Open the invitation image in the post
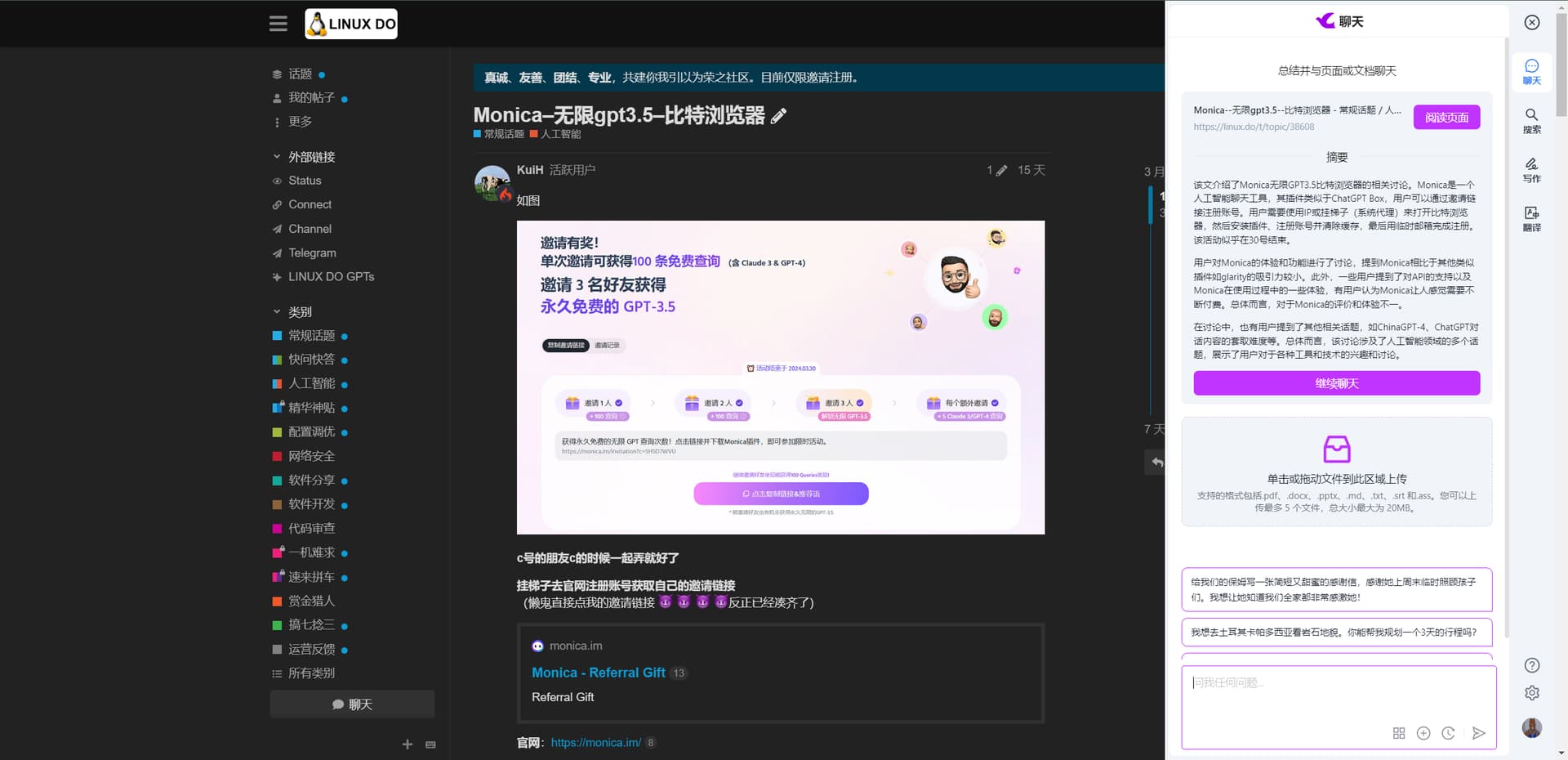This screenshot has height=760, width=1568. 781,378
